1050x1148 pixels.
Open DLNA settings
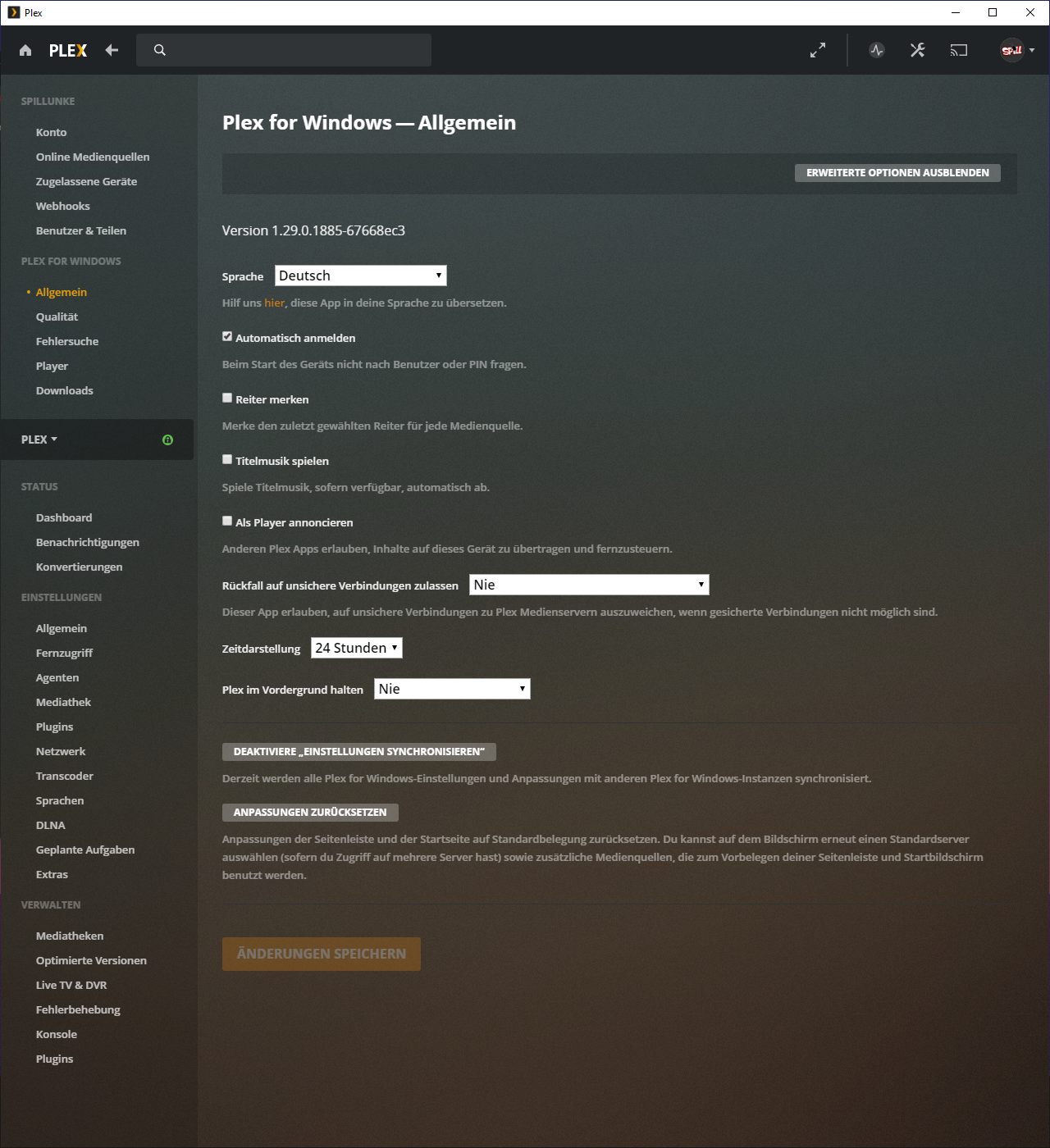pos(51,825)
